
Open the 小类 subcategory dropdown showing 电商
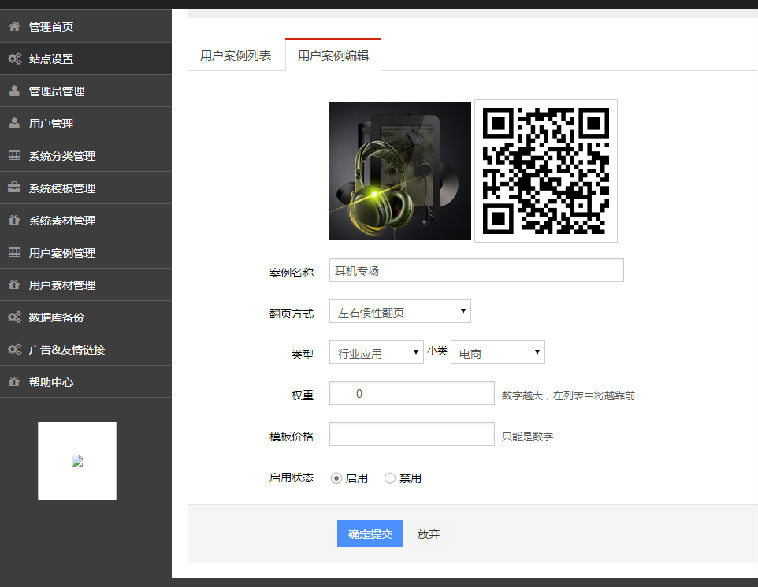[x=497, y=352]
